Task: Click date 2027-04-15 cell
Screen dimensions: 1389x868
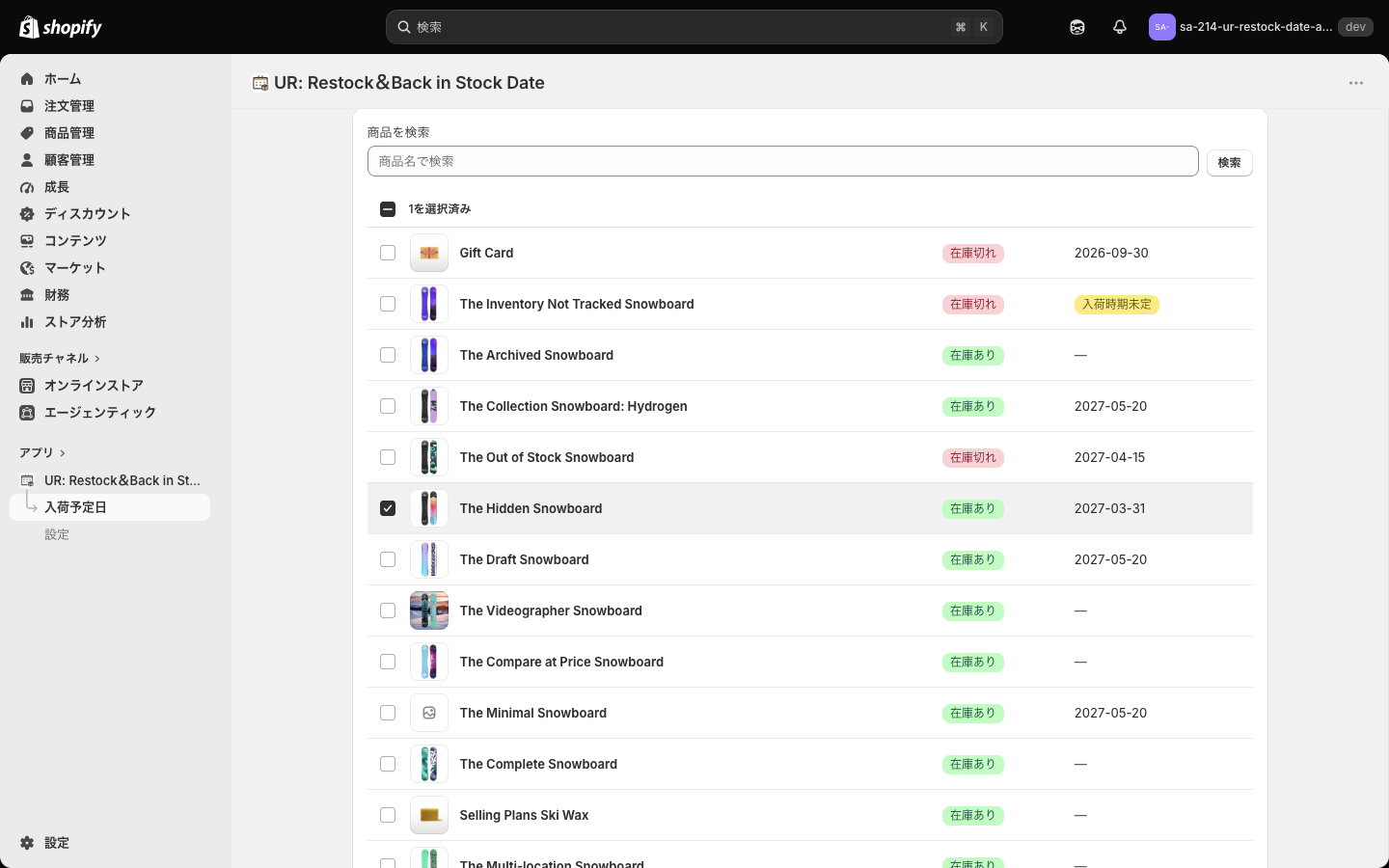Action: pos(1110,457)
